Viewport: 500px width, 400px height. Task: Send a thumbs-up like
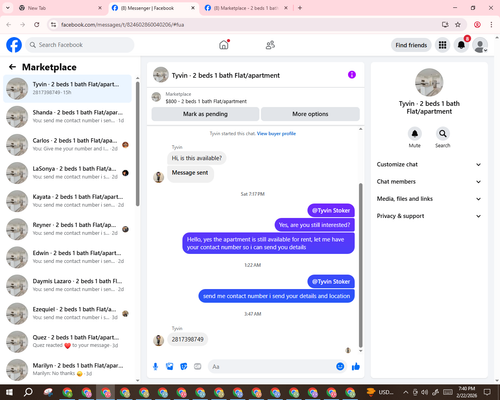click(356, 367)
